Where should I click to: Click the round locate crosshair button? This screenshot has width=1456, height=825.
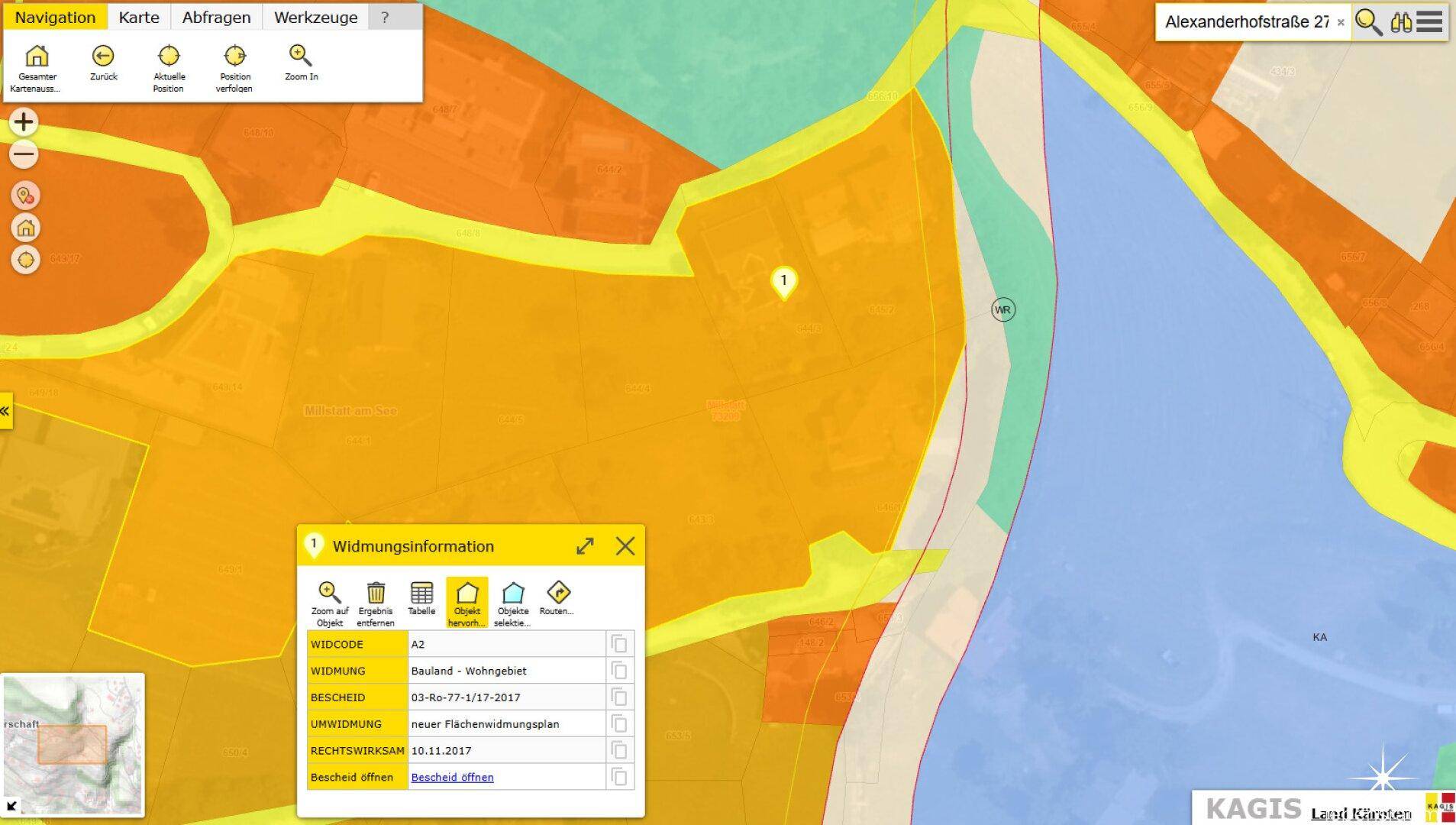pos(25,260)
